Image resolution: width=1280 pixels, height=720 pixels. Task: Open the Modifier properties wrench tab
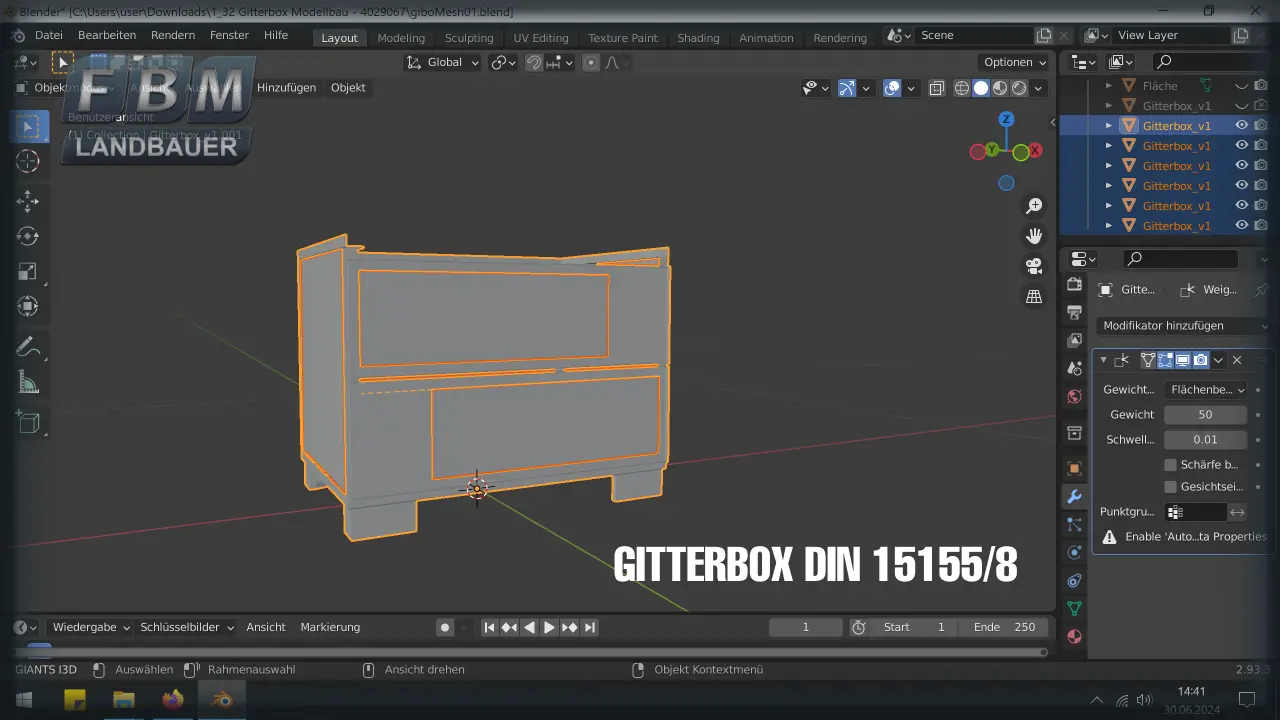[1075, 496]
